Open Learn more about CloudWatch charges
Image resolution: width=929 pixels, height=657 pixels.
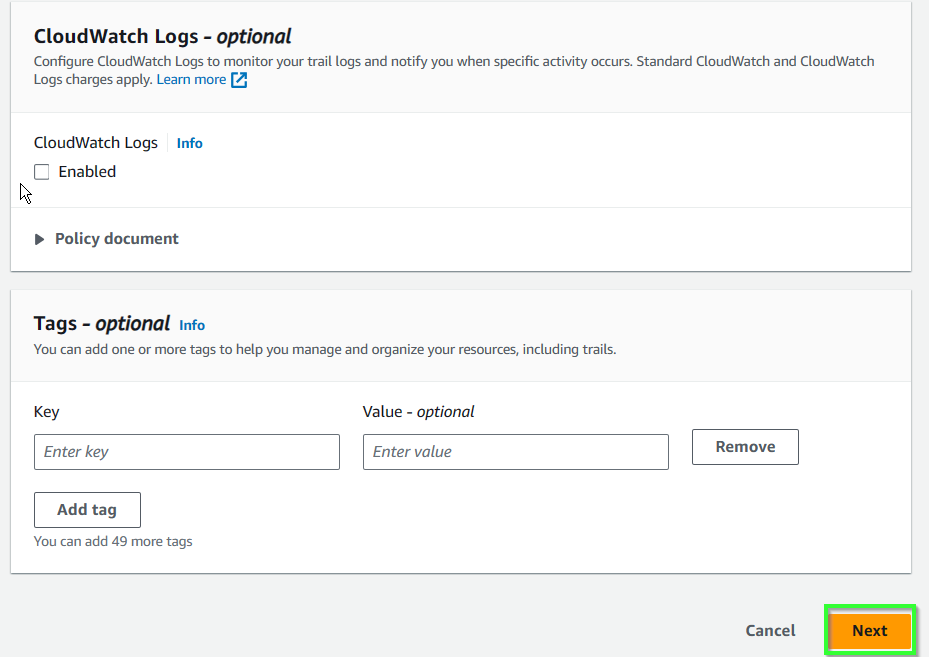tap(191, 79)
